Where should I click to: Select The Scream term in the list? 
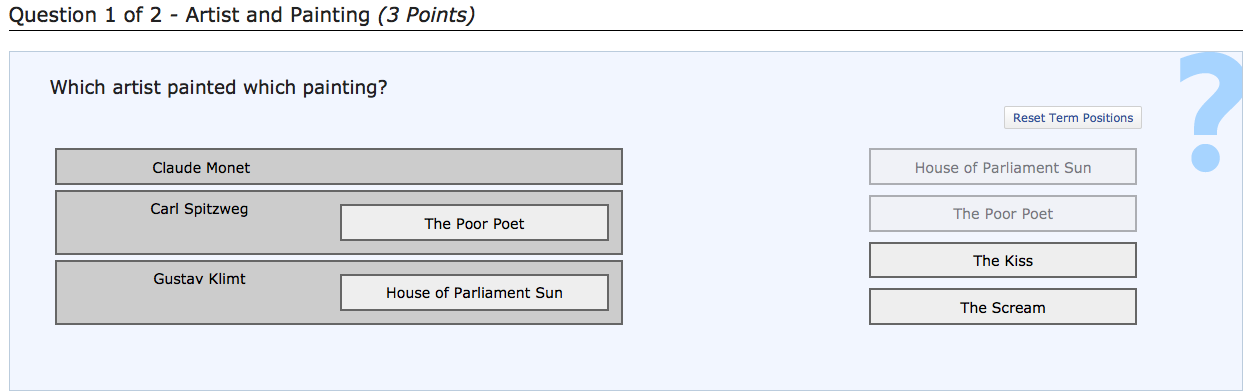(x=1003, y=307)
